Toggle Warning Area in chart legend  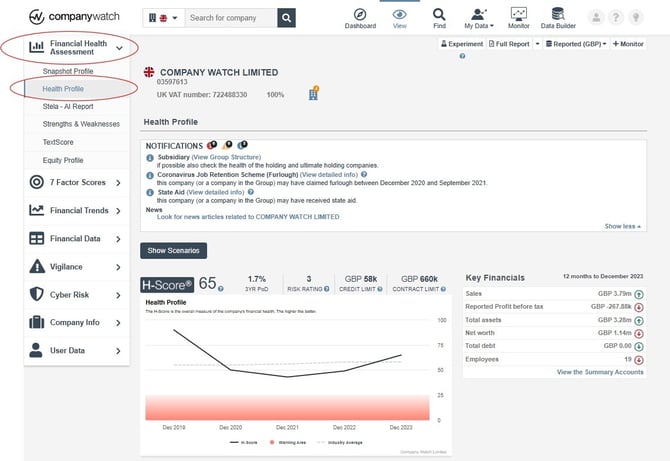pyautogui.click(x=288, y=443)
